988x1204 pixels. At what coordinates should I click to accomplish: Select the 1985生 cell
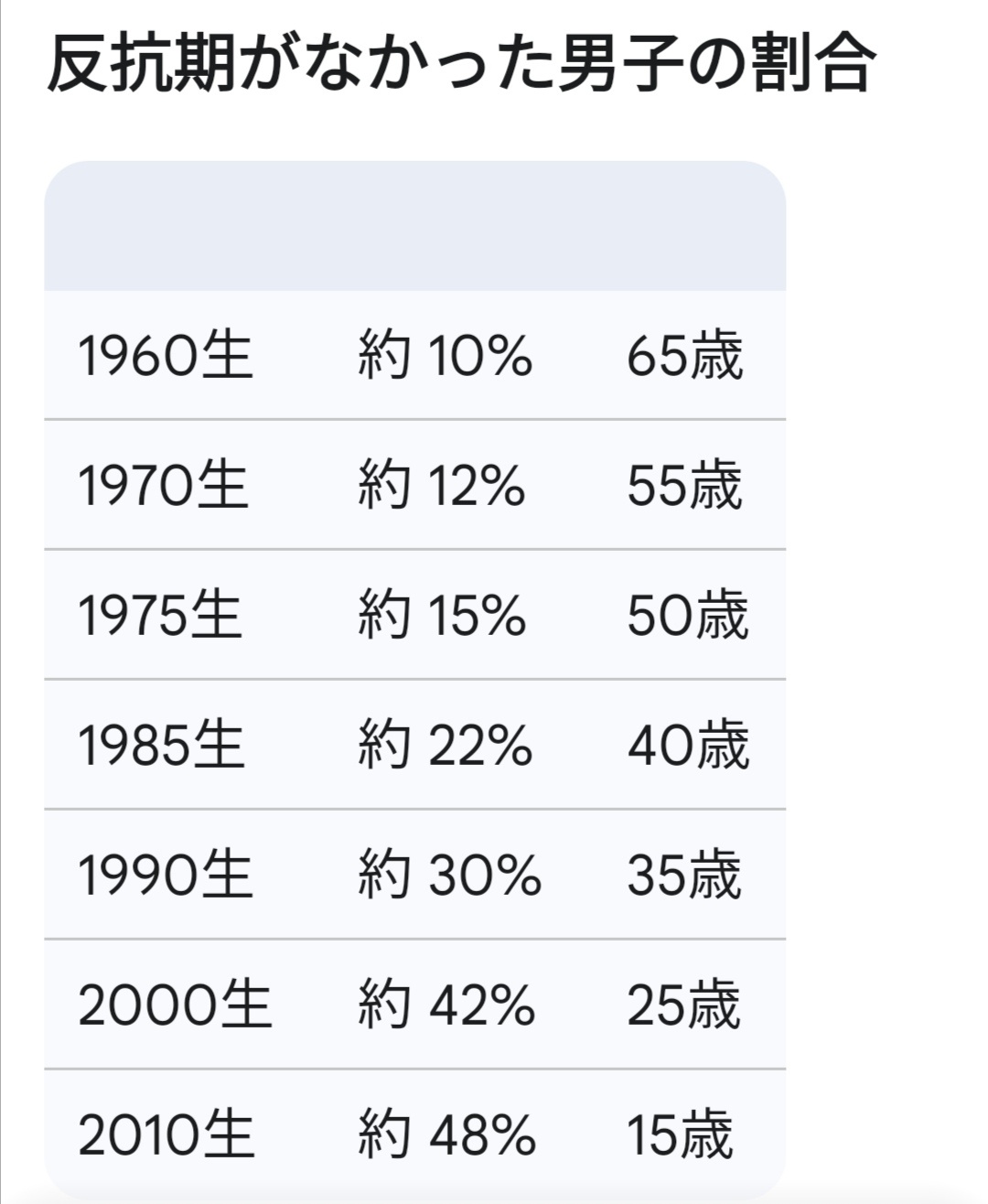pyautogui.click(x=161, y=745)
